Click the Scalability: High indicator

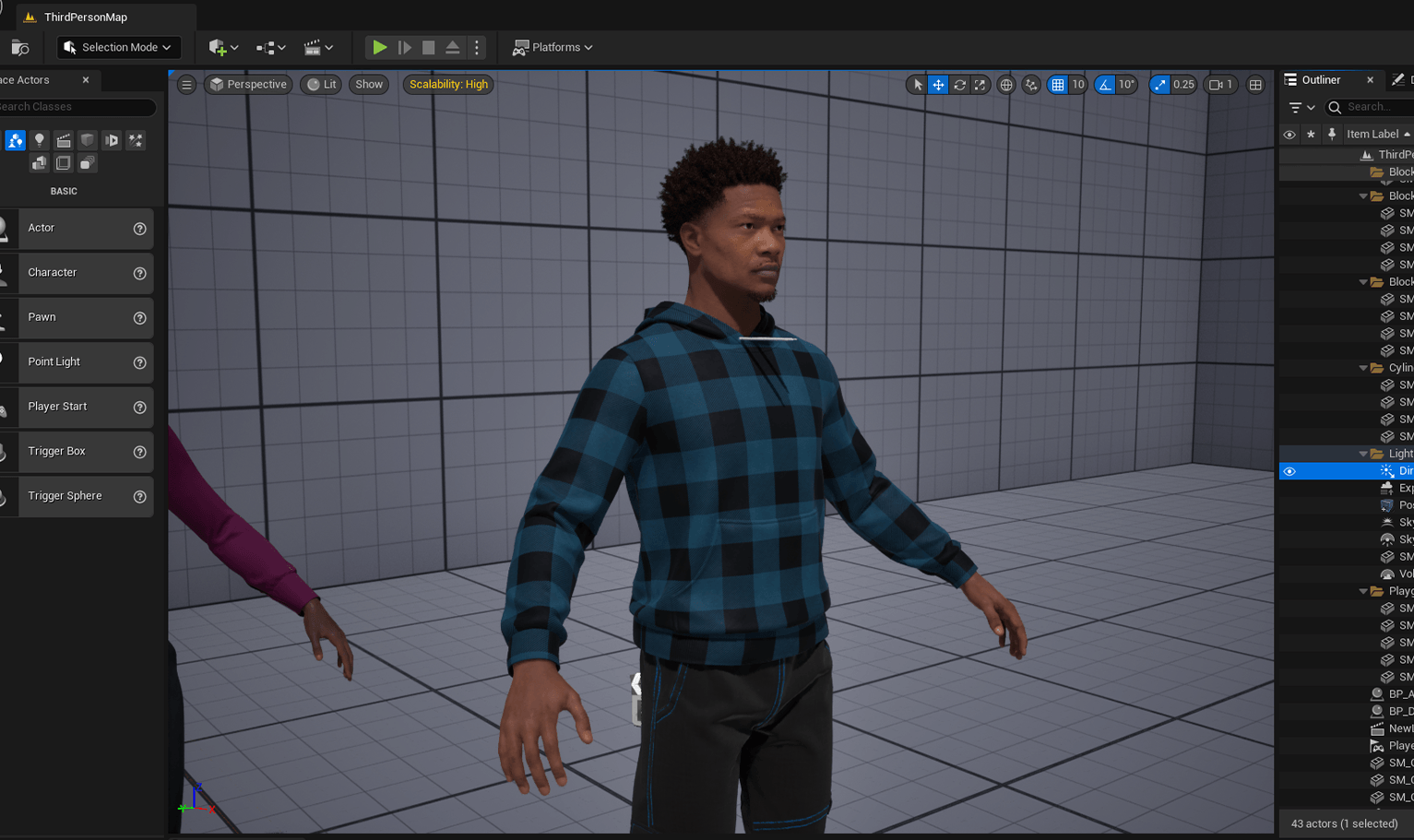(448, 84)
